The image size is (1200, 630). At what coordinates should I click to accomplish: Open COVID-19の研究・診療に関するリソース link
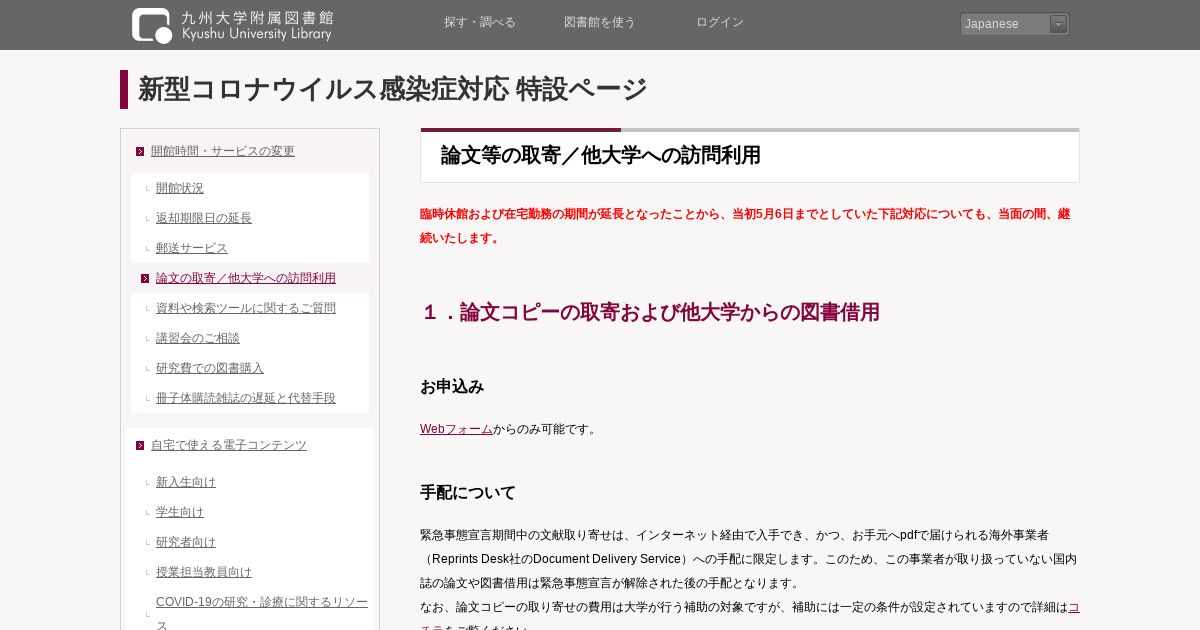[262, 612]
